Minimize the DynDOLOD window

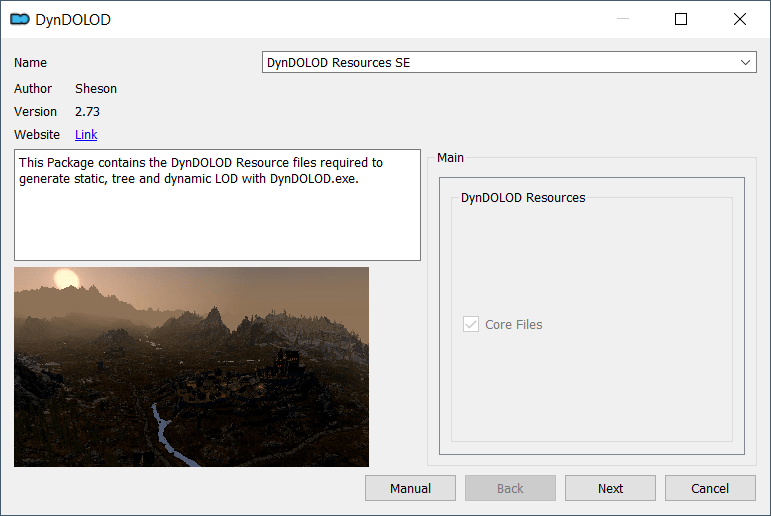[x=623, y=19]
